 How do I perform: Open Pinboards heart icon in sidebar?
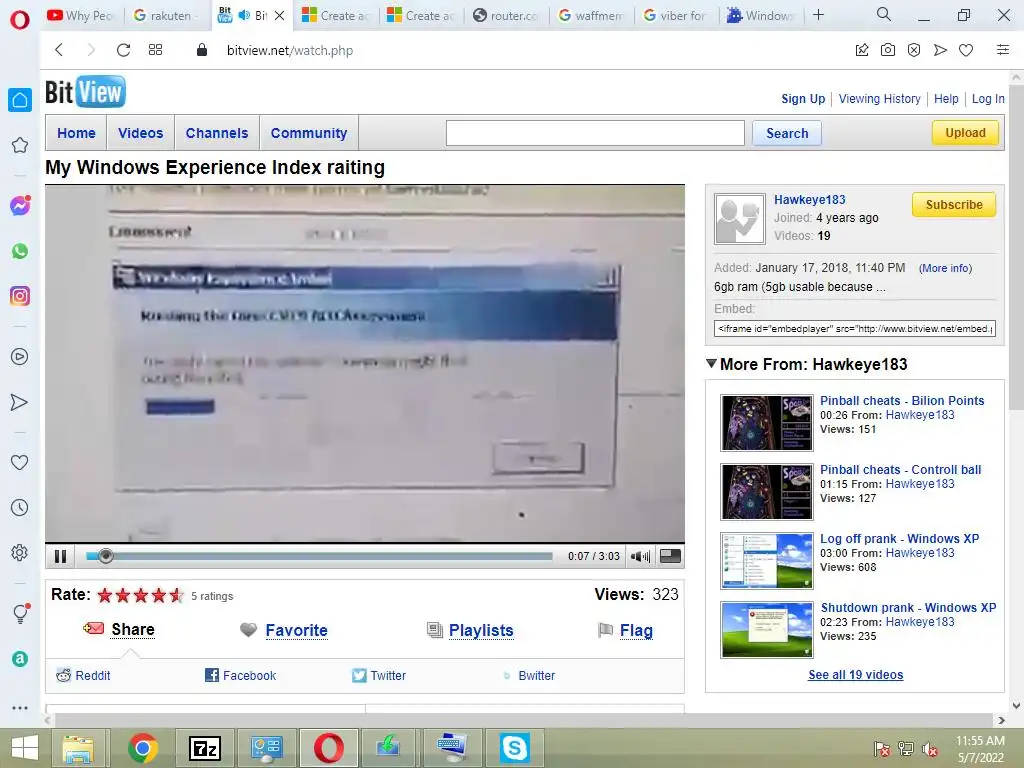tap(20, 462)
